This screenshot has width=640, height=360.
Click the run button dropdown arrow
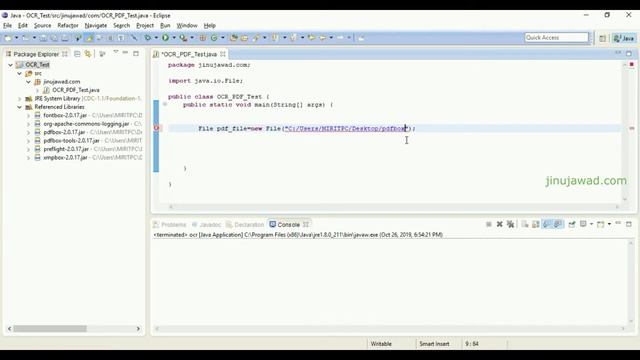[x=174, y=38]
